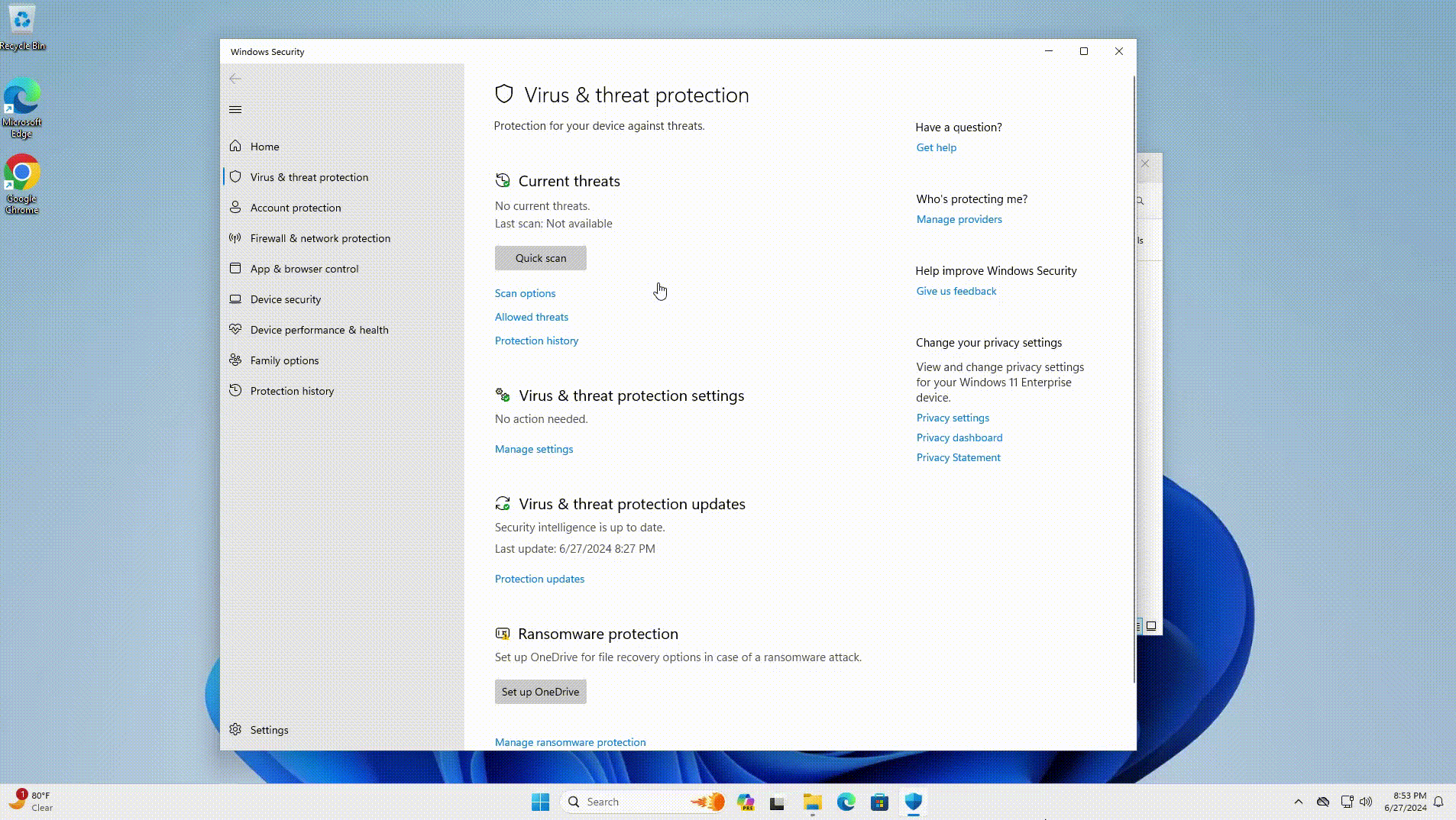The width and height of the screenshot is (1456, 820).
Task: Click the Windows Start button
Action: pyautogui.click(x=540, y=802)
